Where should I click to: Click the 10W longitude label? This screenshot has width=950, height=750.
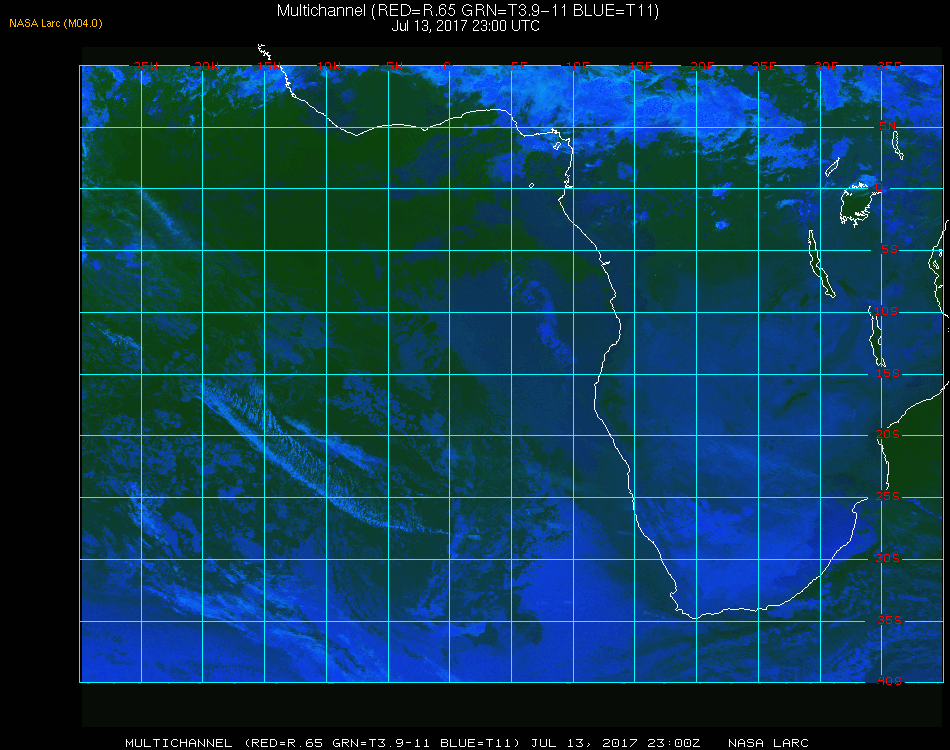tap(329, 65)
